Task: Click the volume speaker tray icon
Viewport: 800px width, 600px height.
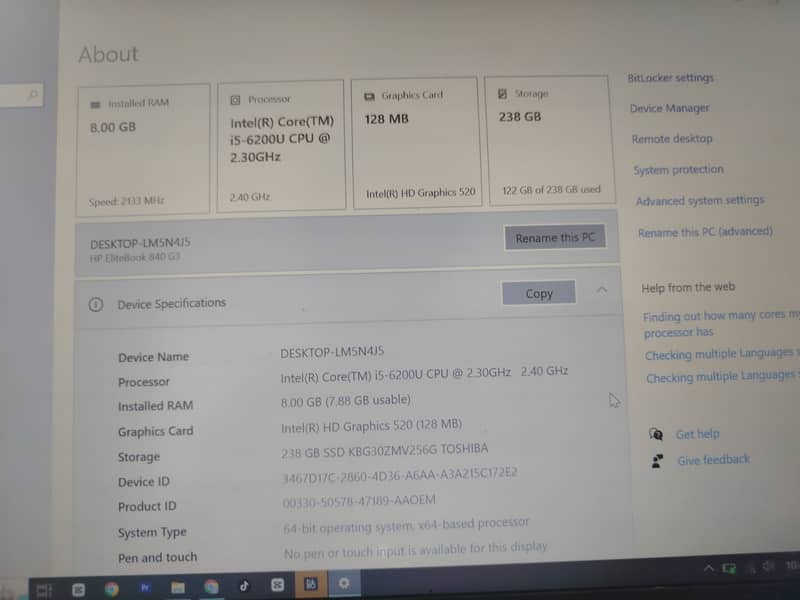Action: pos(768,566)
